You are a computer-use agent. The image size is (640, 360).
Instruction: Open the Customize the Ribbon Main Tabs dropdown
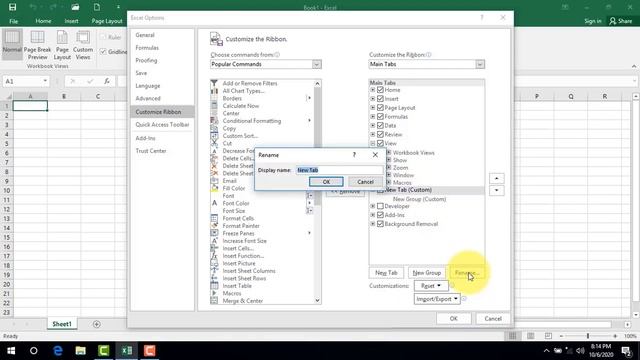point(480,64)
